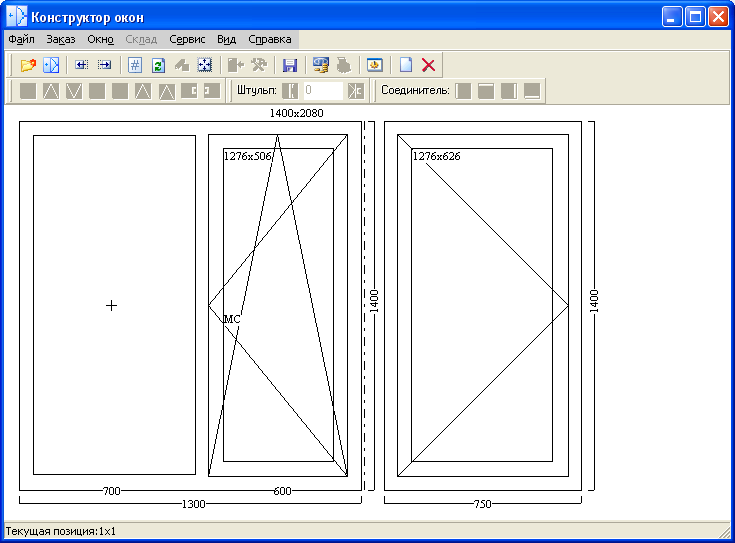The image size is (735, 543).
Task: Click the vertical 1400 dimension beside dashed line
Action: coord(374,302)
